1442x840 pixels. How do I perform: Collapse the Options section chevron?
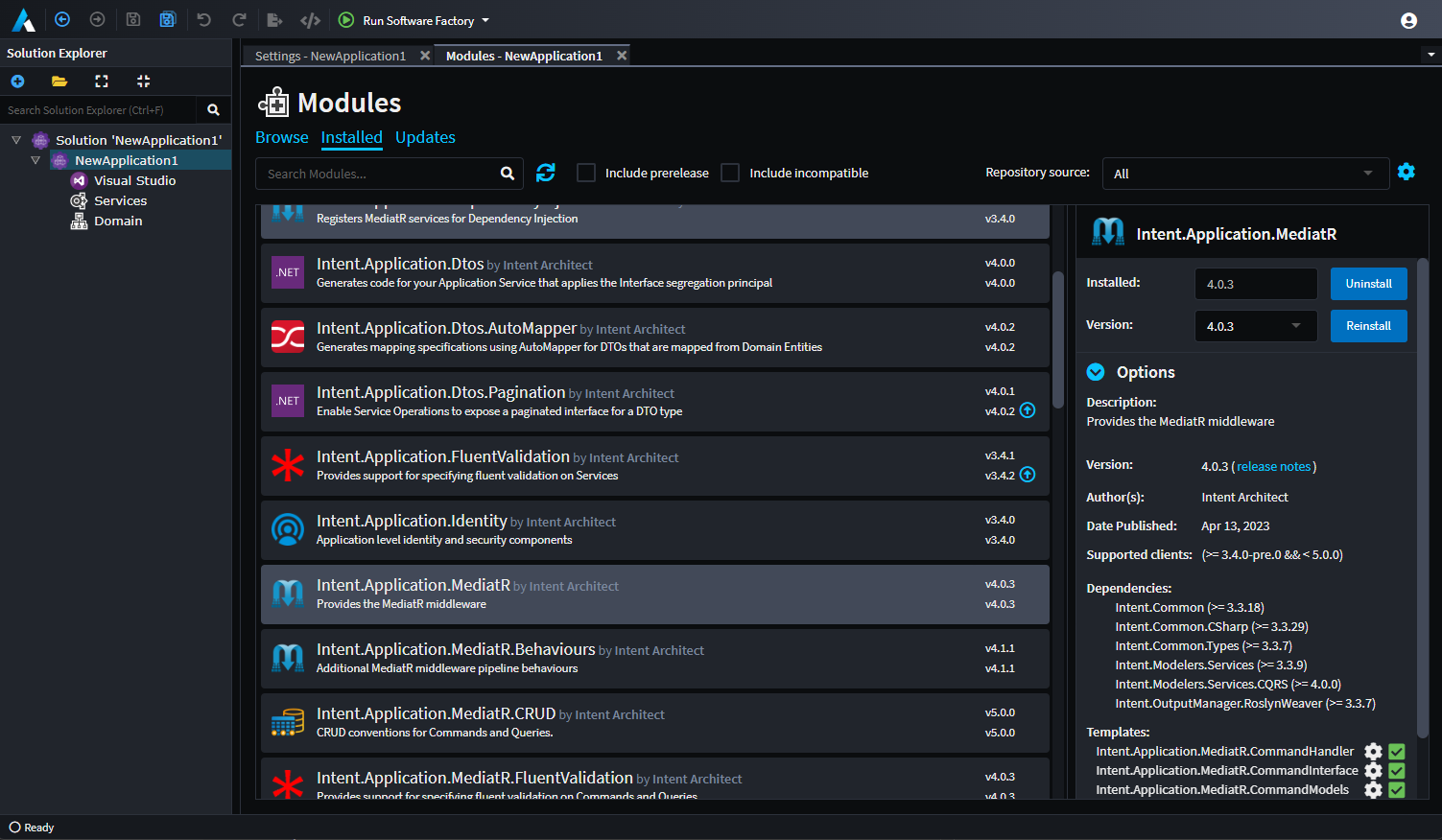(x=1096, y=372)
